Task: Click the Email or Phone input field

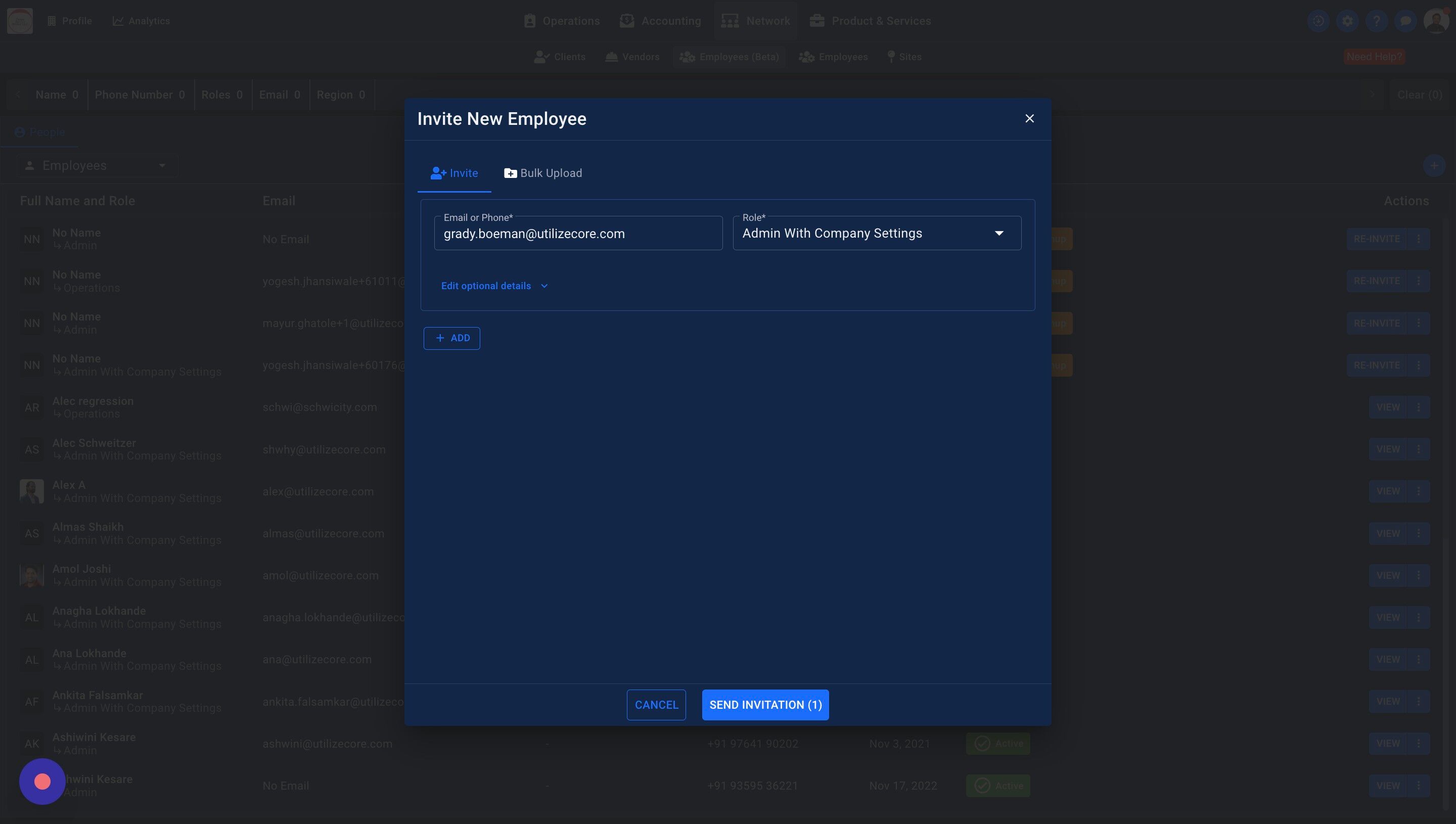Action: 578,234
